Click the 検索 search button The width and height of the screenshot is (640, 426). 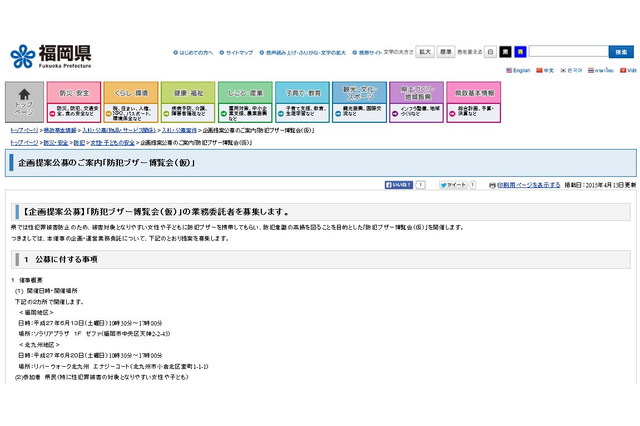pyautogui.click(x=621, y=52)
